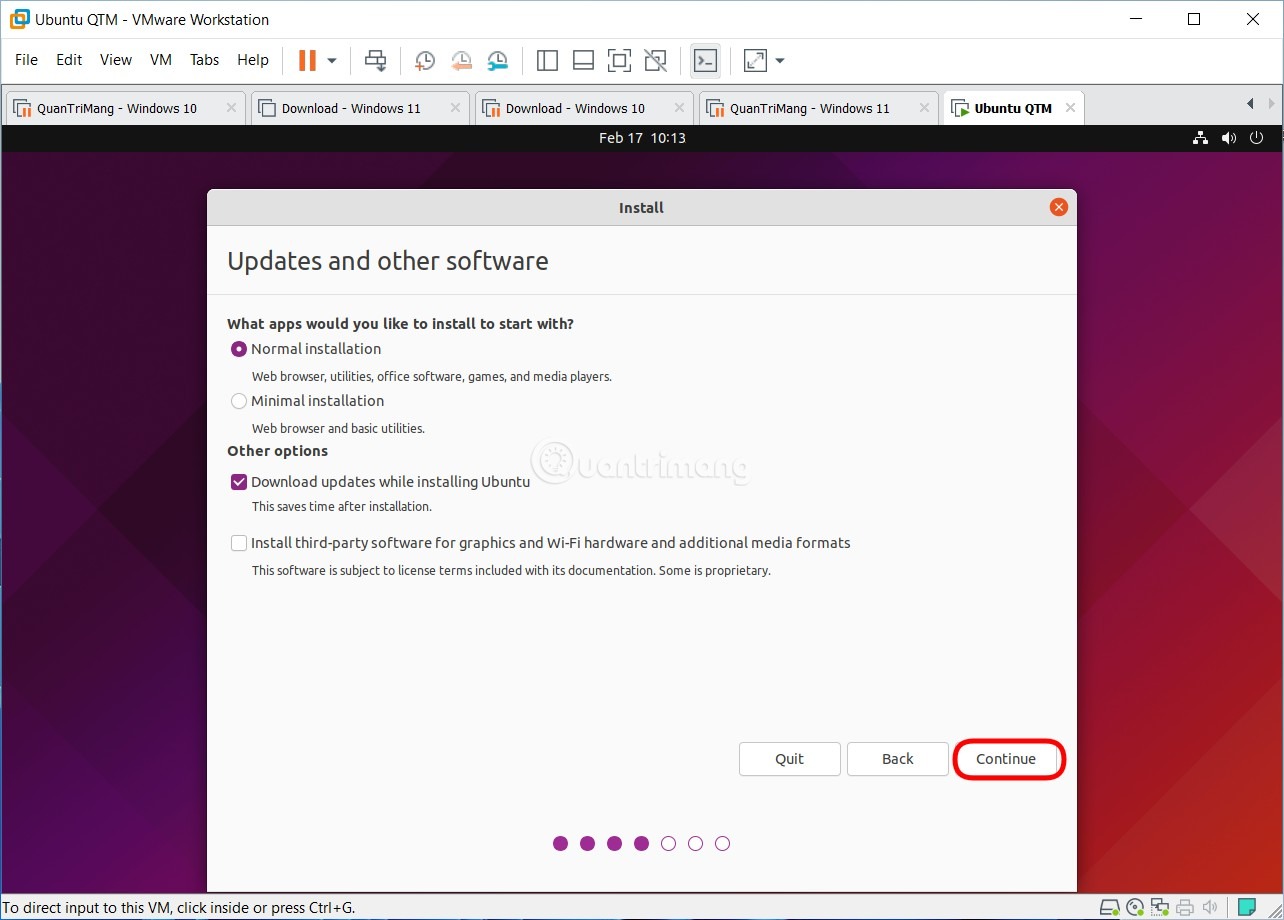Screen dimensions: 1284x920
Task: Close the QuanTriMang - Windows 11 tab
Action: (x=923, y=108)
